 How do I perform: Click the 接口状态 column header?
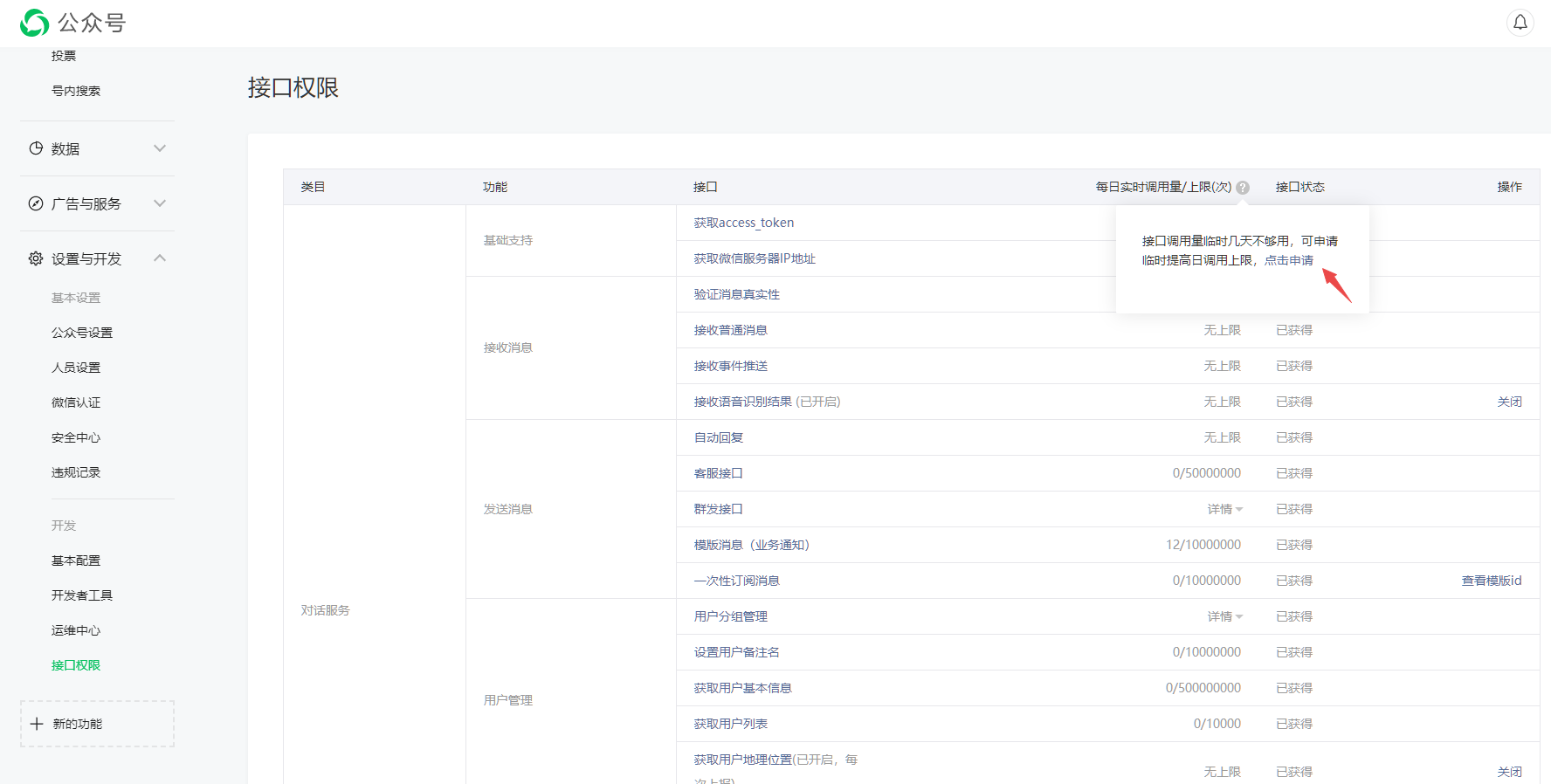1300,187
